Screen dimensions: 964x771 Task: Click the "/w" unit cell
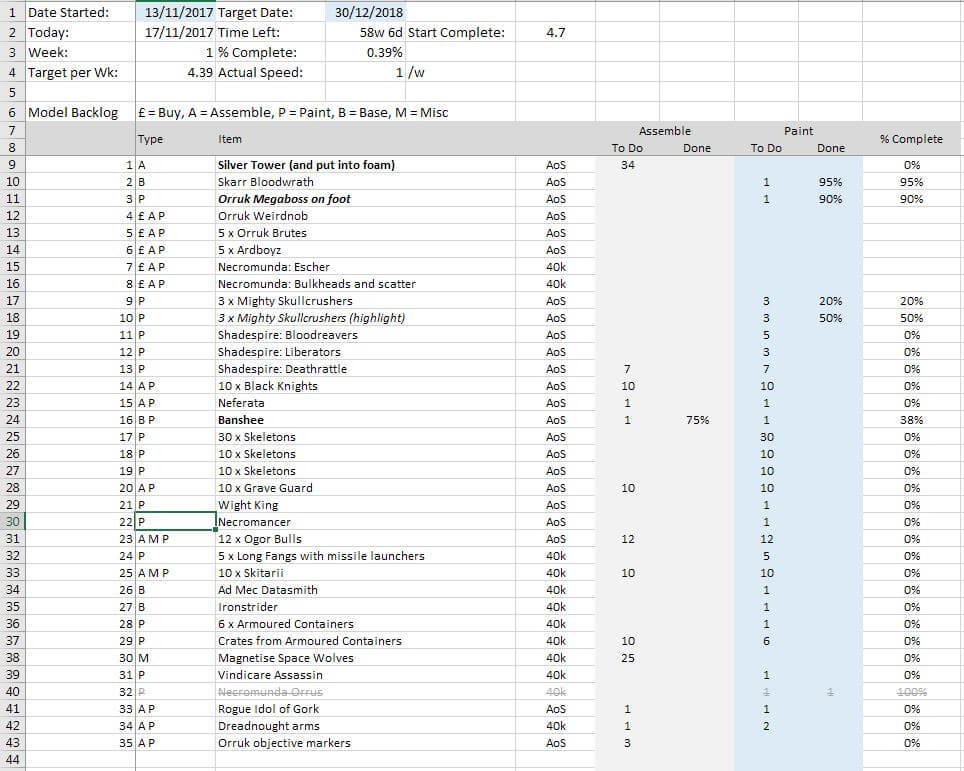[x=460, y=73]
